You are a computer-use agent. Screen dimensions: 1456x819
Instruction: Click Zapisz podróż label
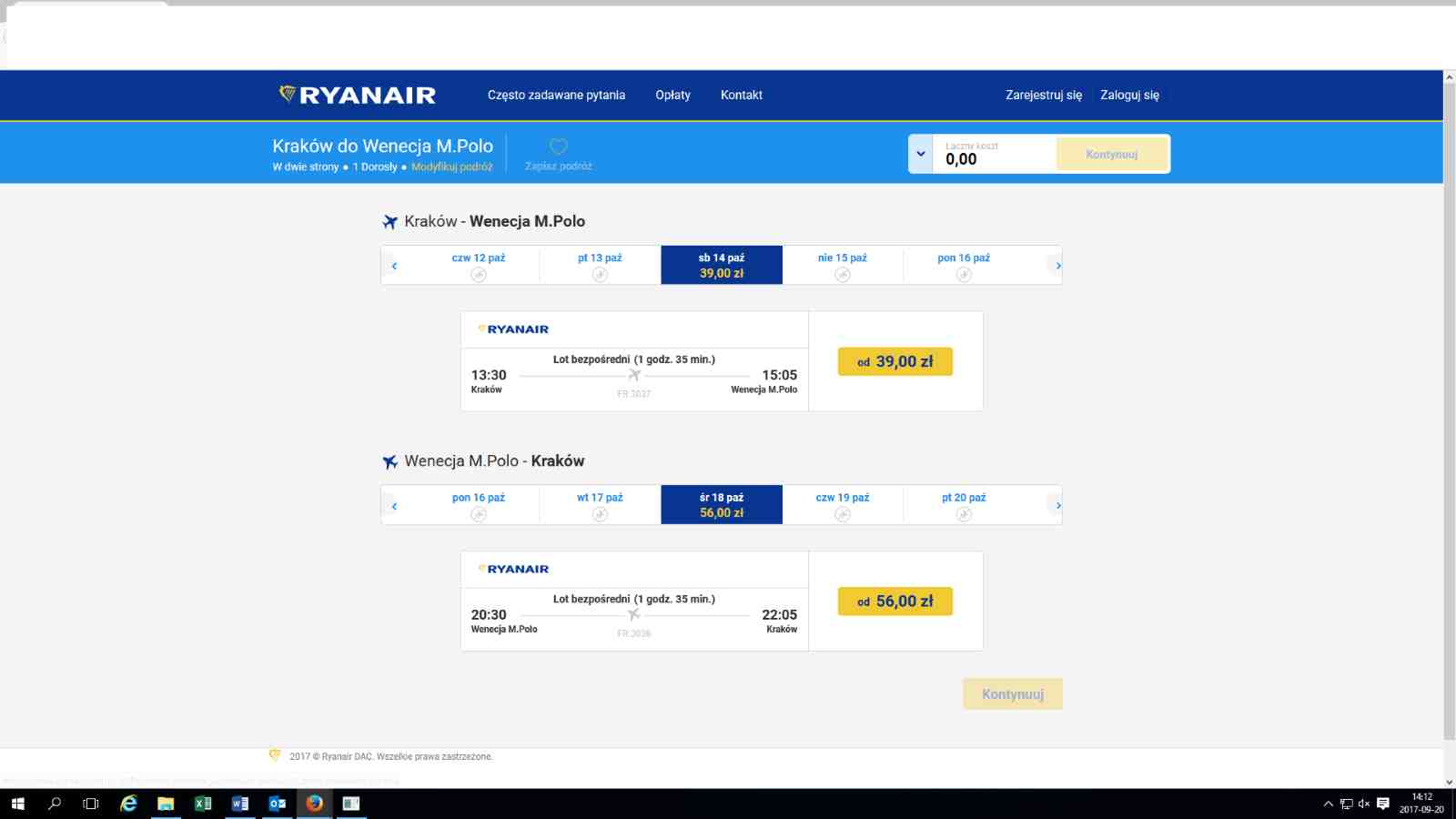point(559,166)
